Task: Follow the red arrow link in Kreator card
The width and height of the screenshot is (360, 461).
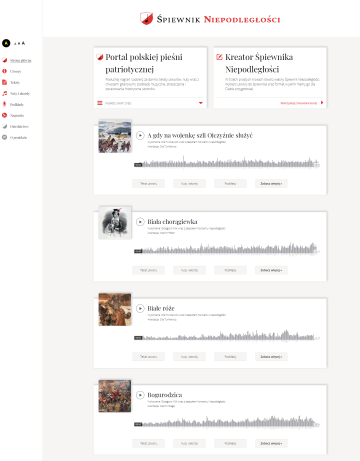Action: pyautogui.click(x=322, y=103)
